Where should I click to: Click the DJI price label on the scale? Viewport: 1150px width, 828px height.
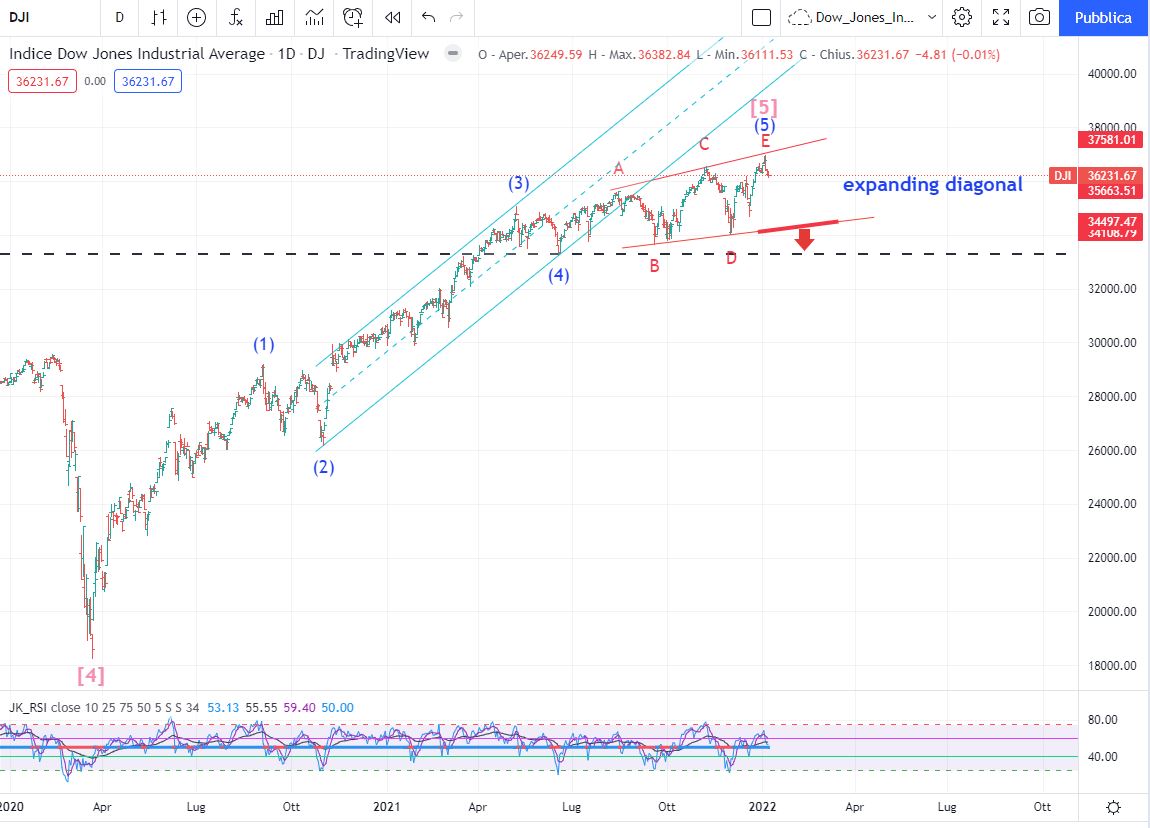point(1061,175)
